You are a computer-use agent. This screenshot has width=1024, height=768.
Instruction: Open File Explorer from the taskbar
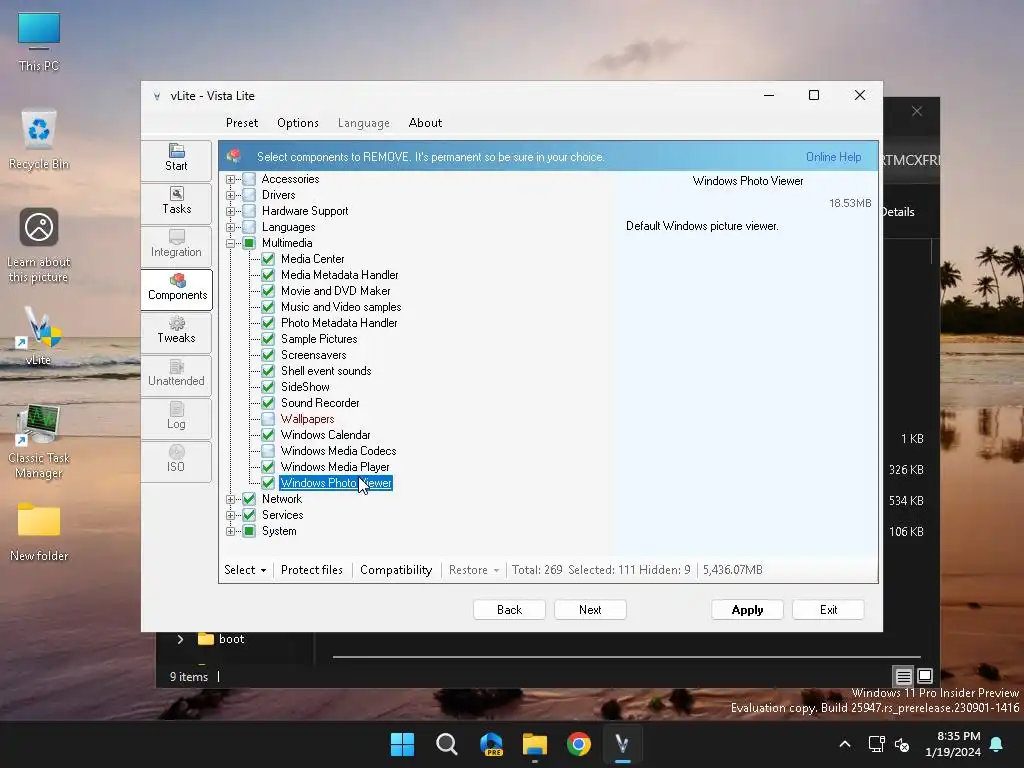535,744
